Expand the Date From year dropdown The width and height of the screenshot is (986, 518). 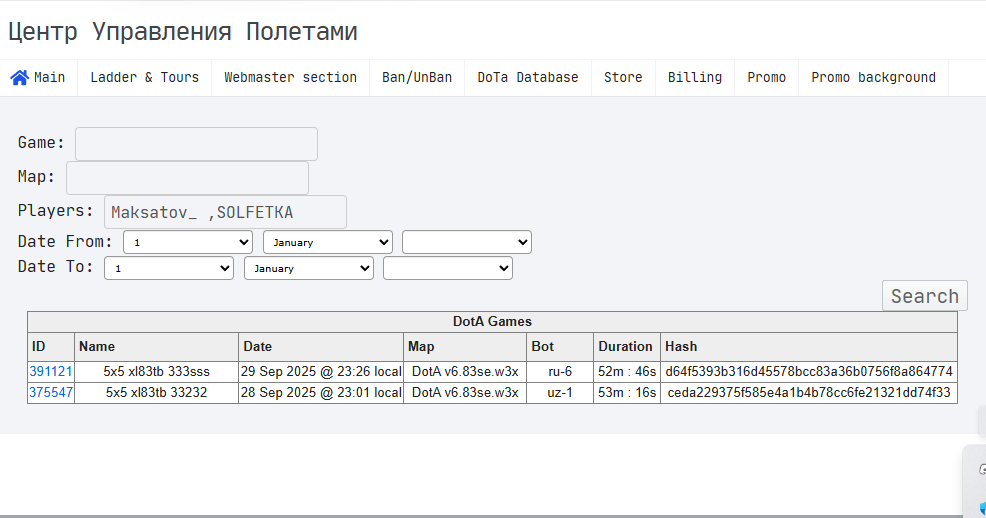pos(467,242)
